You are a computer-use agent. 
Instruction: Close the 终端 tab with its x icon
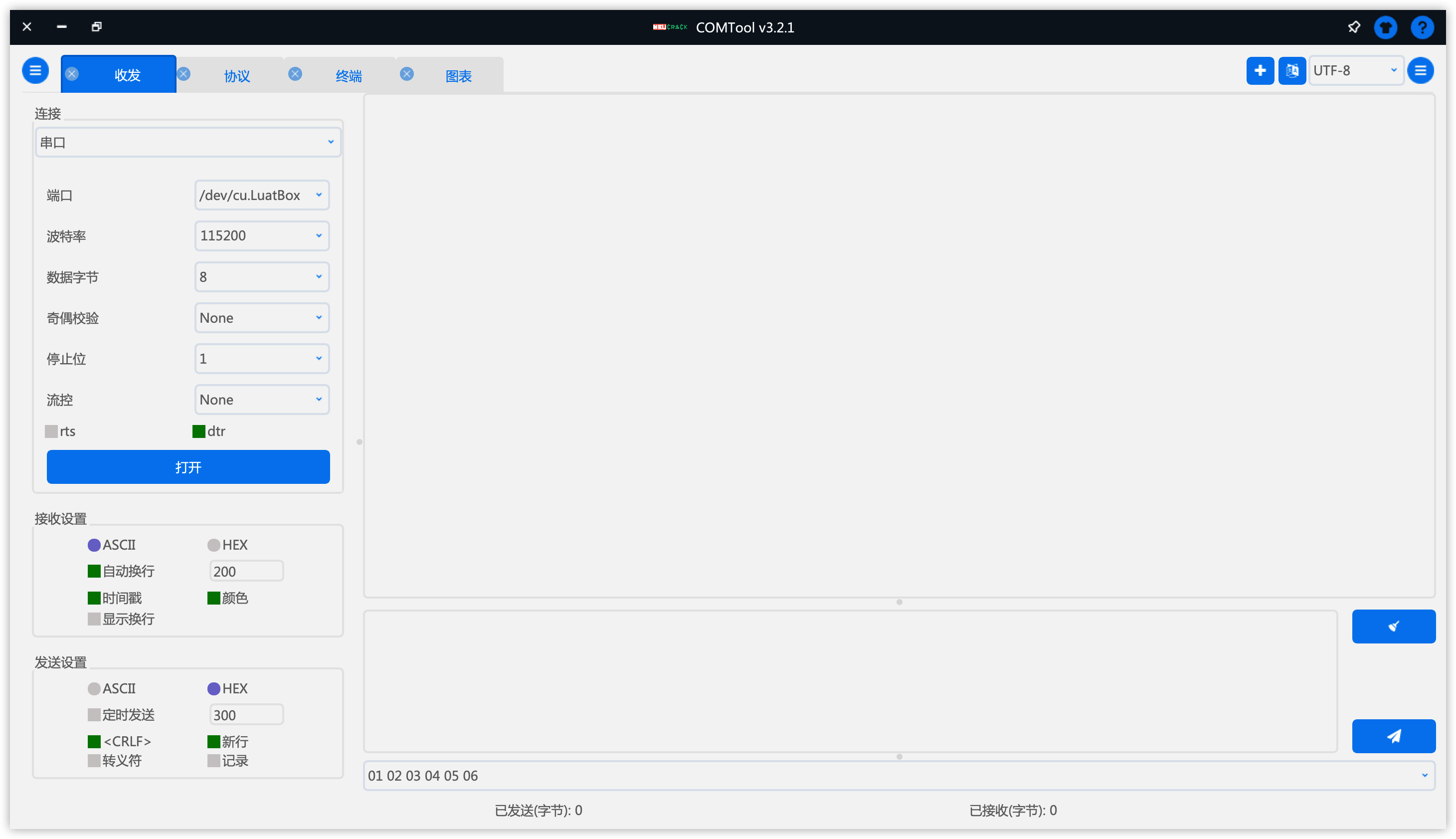click(x=295, y=74)
